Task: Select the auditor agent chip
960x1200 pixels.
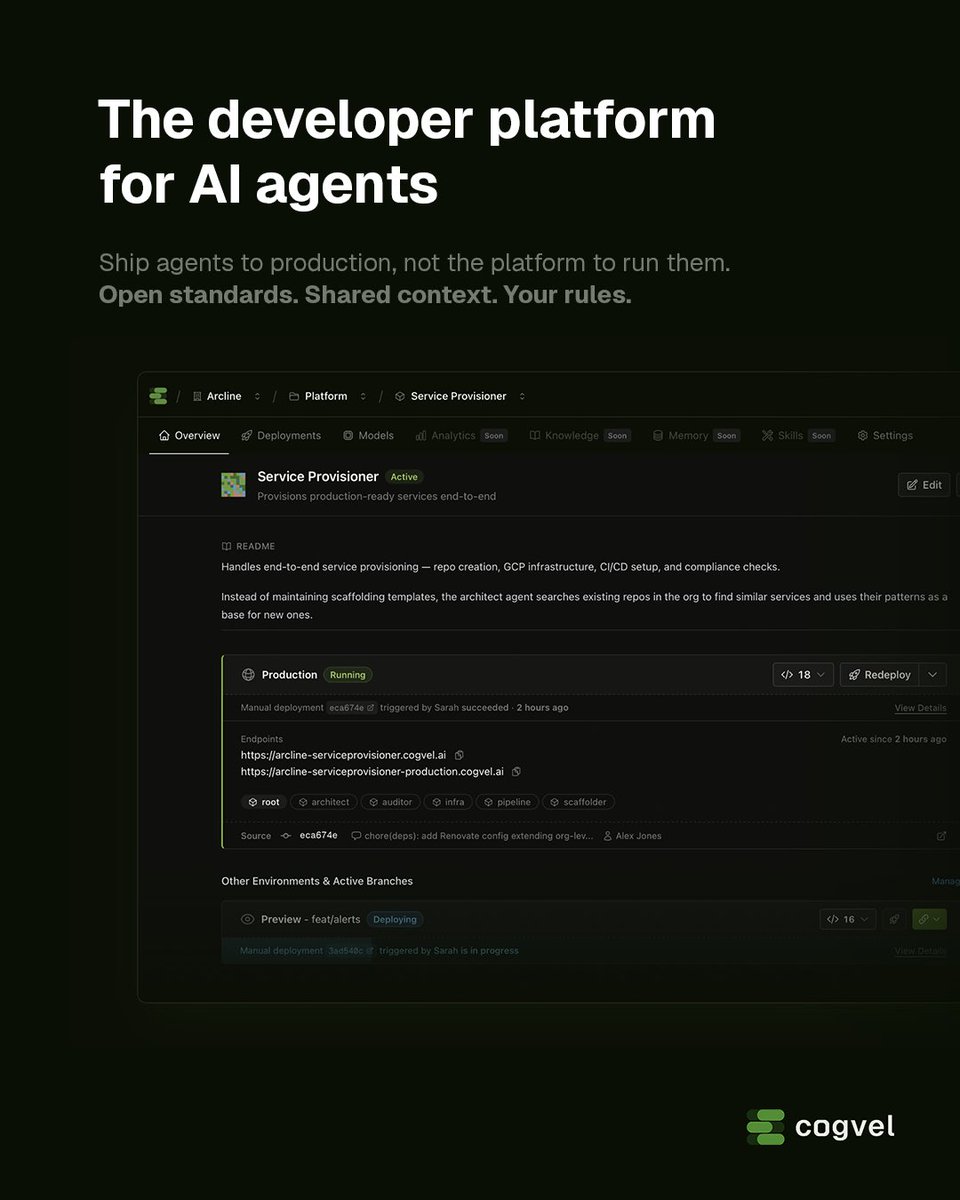Action: (390, 802)
